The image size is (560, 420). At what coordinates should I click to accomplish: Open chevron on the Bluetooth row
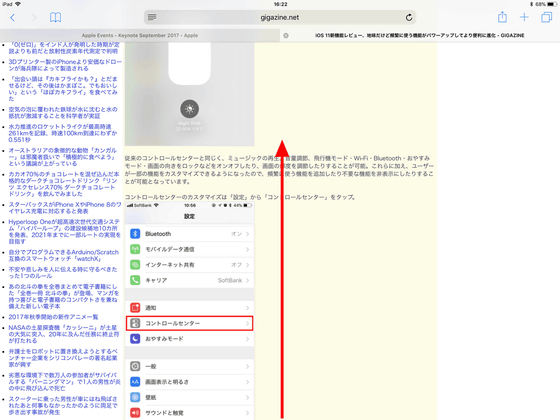pyautogui.click(x=247, y=234)
